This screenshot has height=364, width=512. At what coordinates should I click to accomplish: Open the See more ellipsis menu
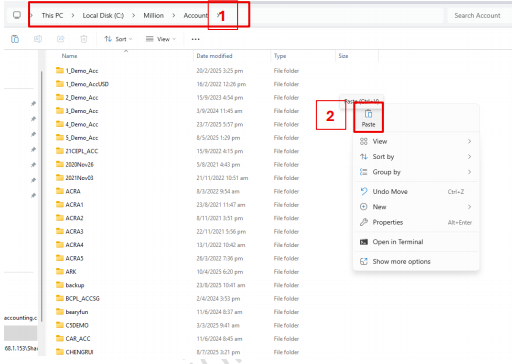point(196,39)
